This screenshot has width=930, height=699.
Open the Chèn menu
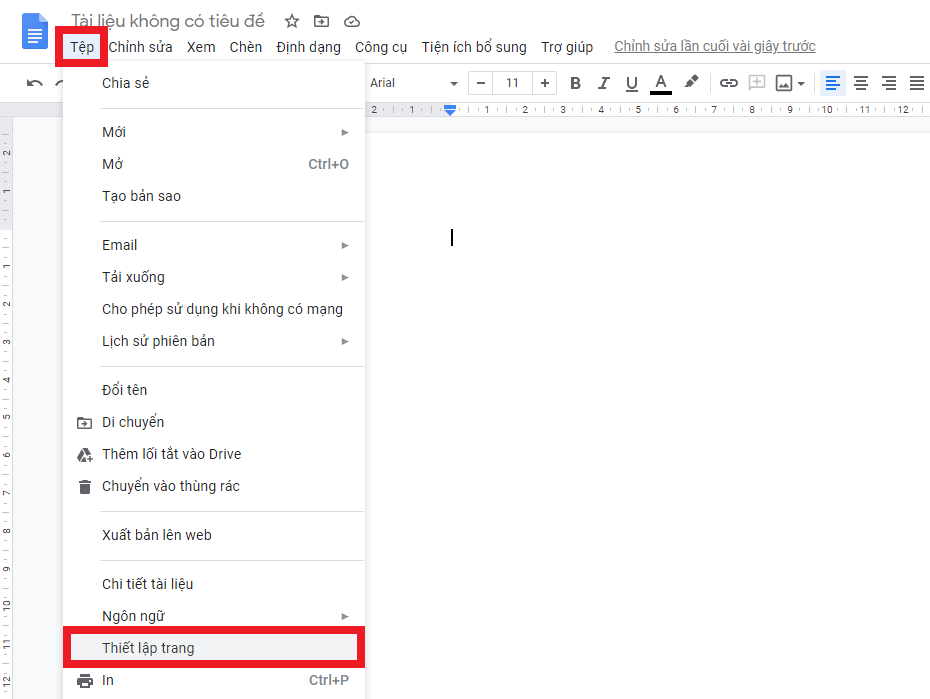246,47
